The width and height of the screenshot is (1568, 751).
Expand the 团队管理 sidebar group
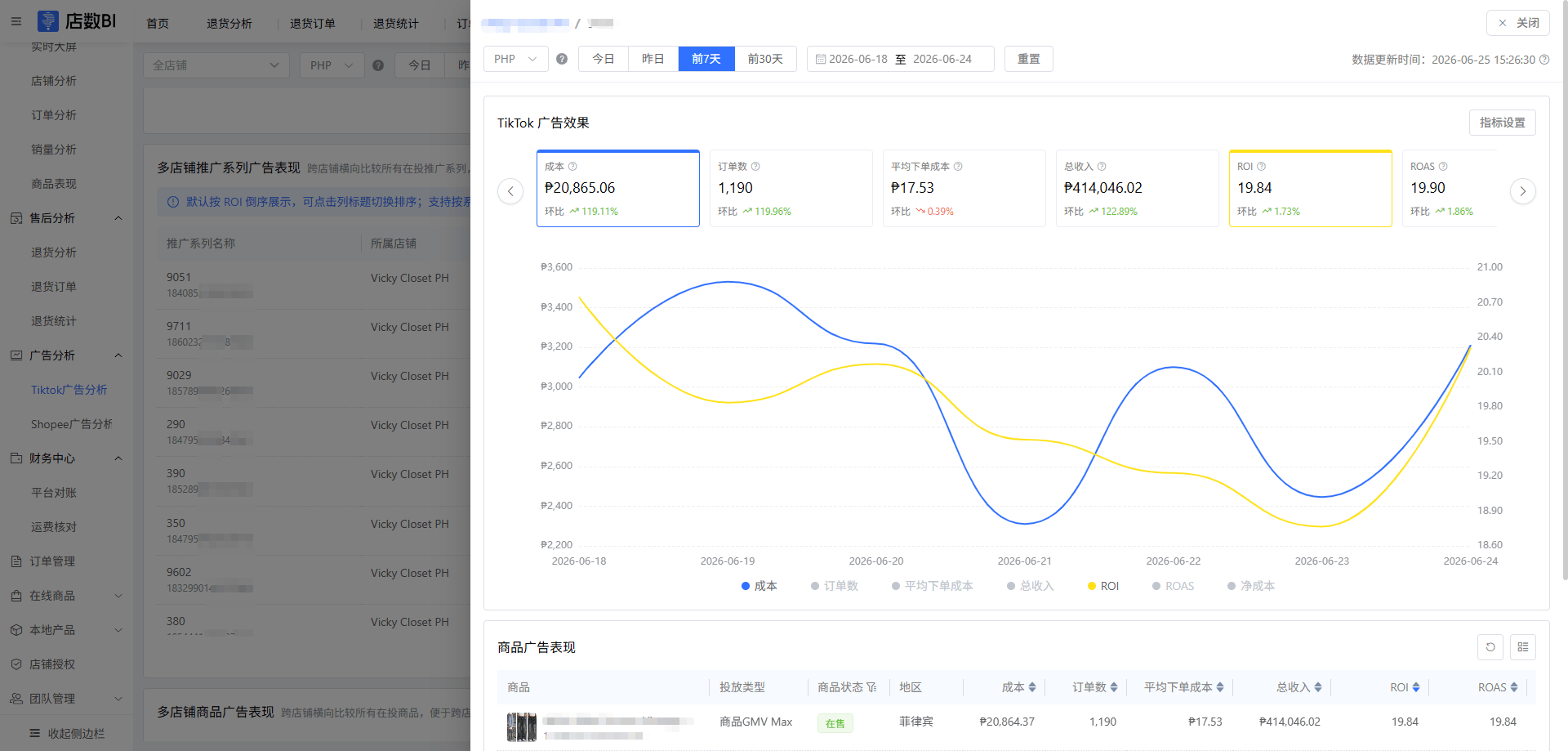(x=118, y=699)
